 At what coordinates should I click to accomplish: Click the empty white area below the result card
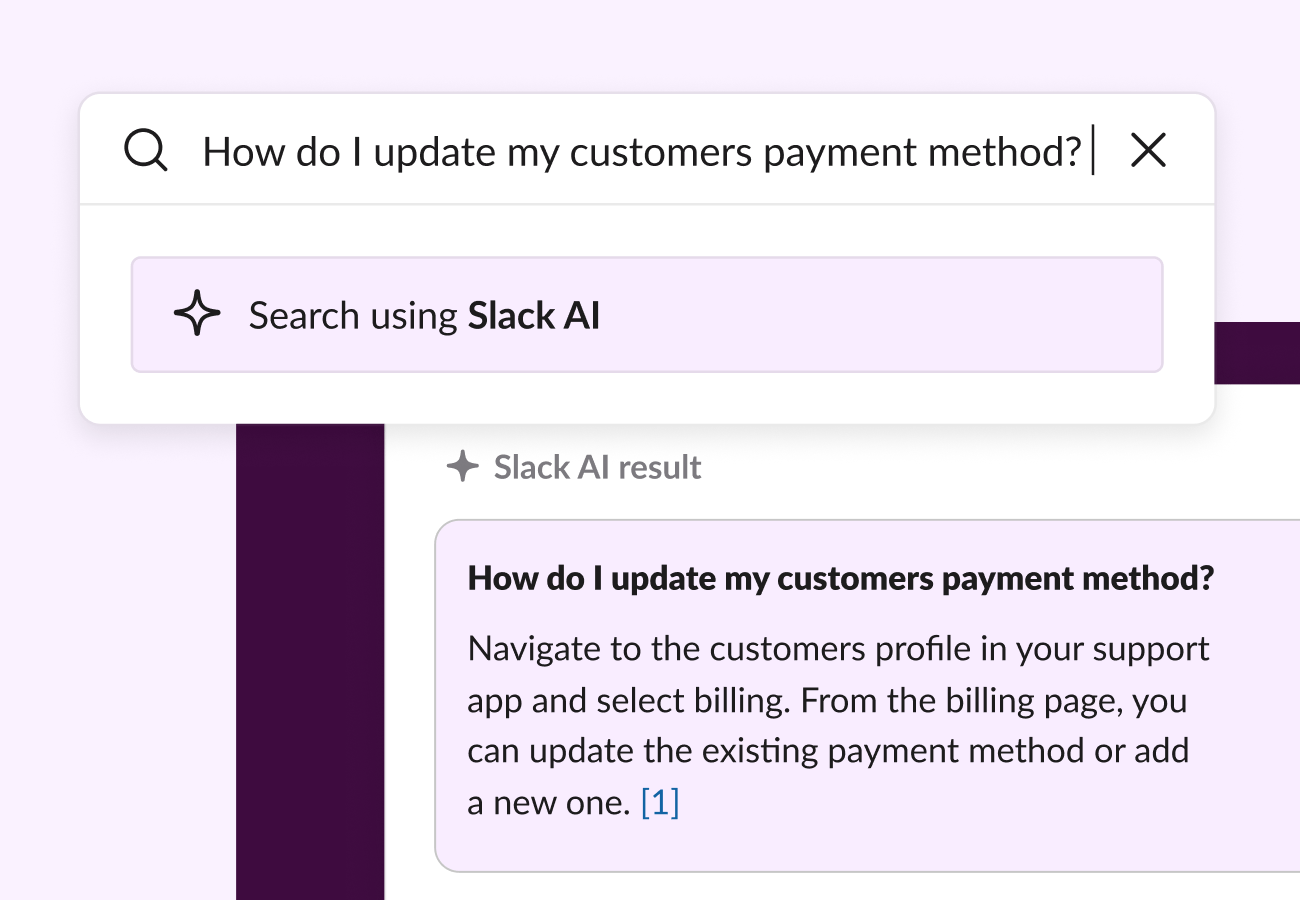pyautogui.click(x=840, y=886)
